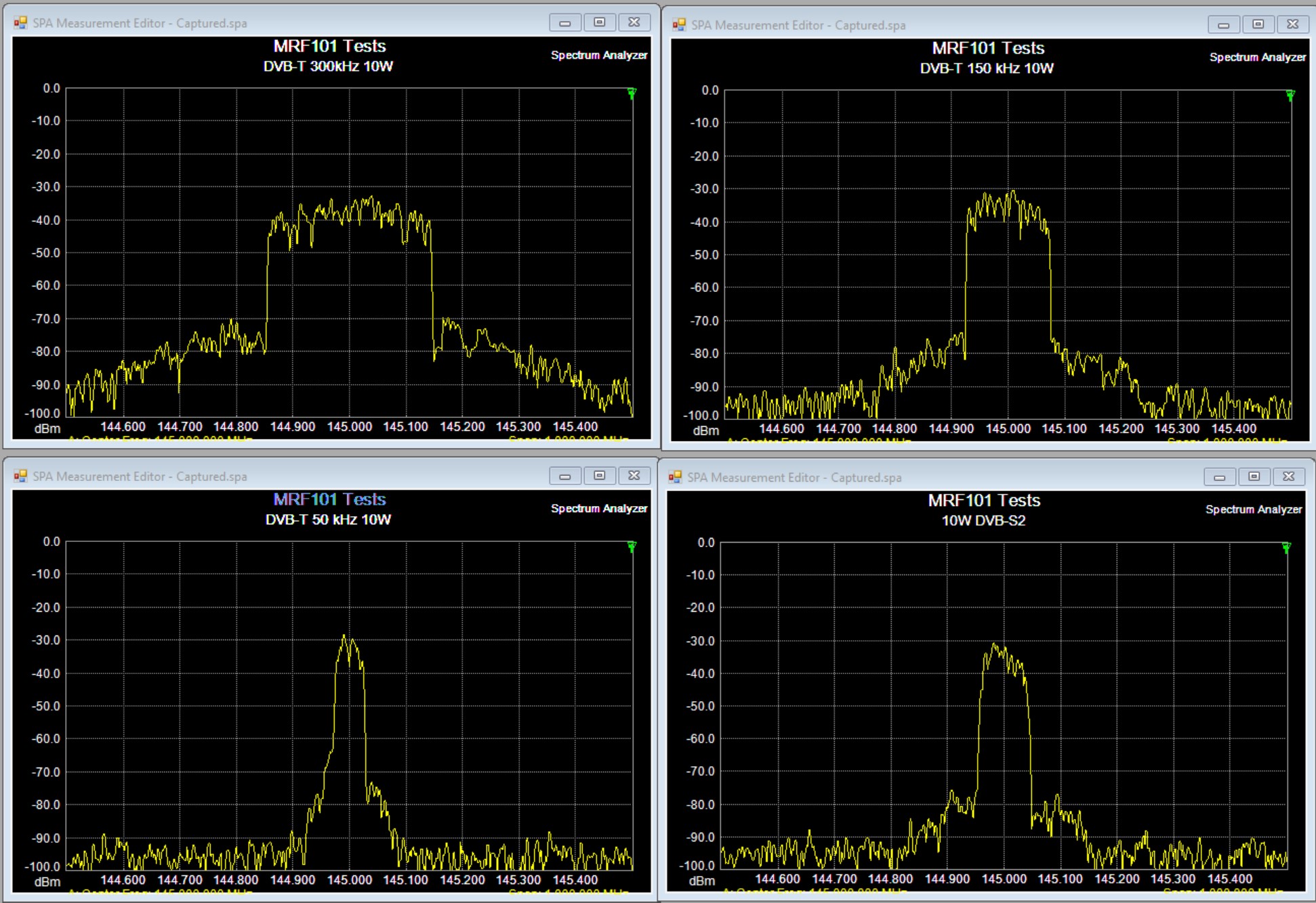Click 'MRF101 Tests' title in DVB-S2 window
The width and height of the screenshot is (1316, 903).
click(984, 501)
